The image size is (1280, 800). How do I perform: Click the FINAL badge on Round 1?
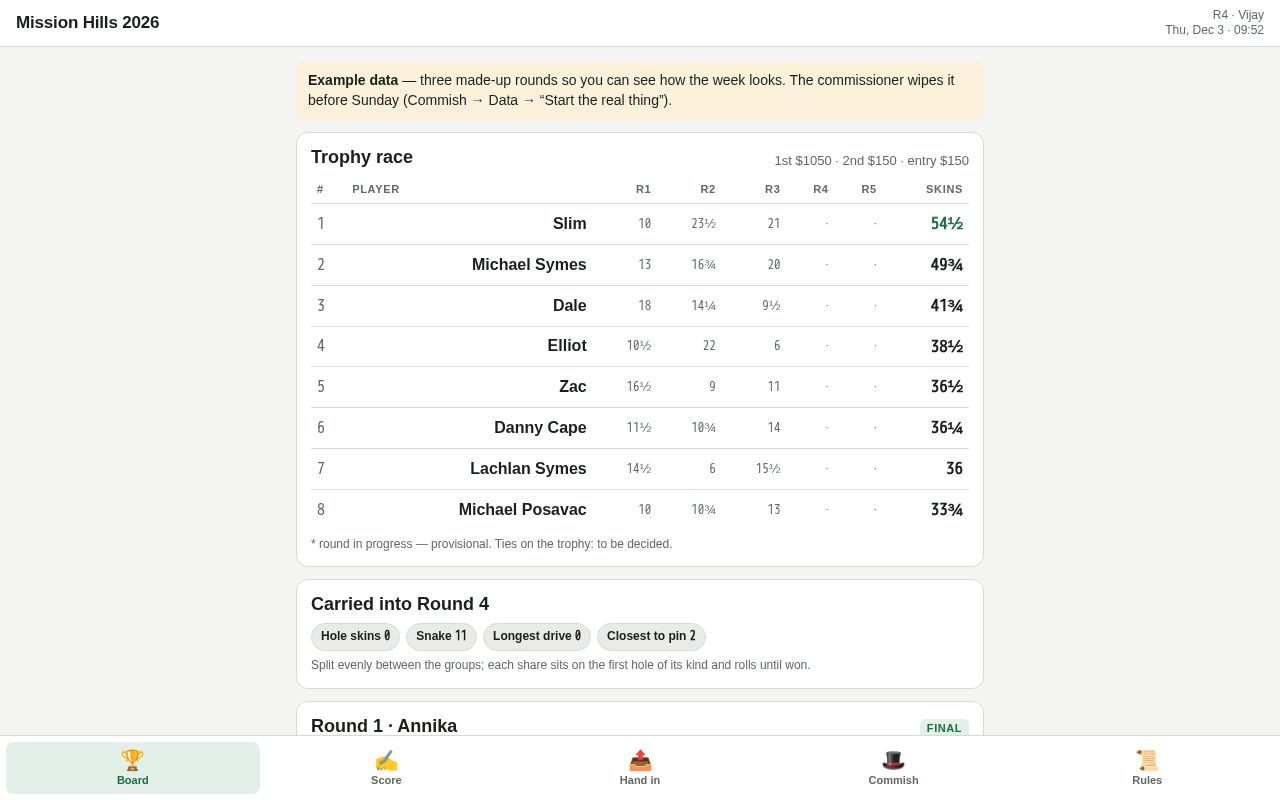tap(944, 728)
